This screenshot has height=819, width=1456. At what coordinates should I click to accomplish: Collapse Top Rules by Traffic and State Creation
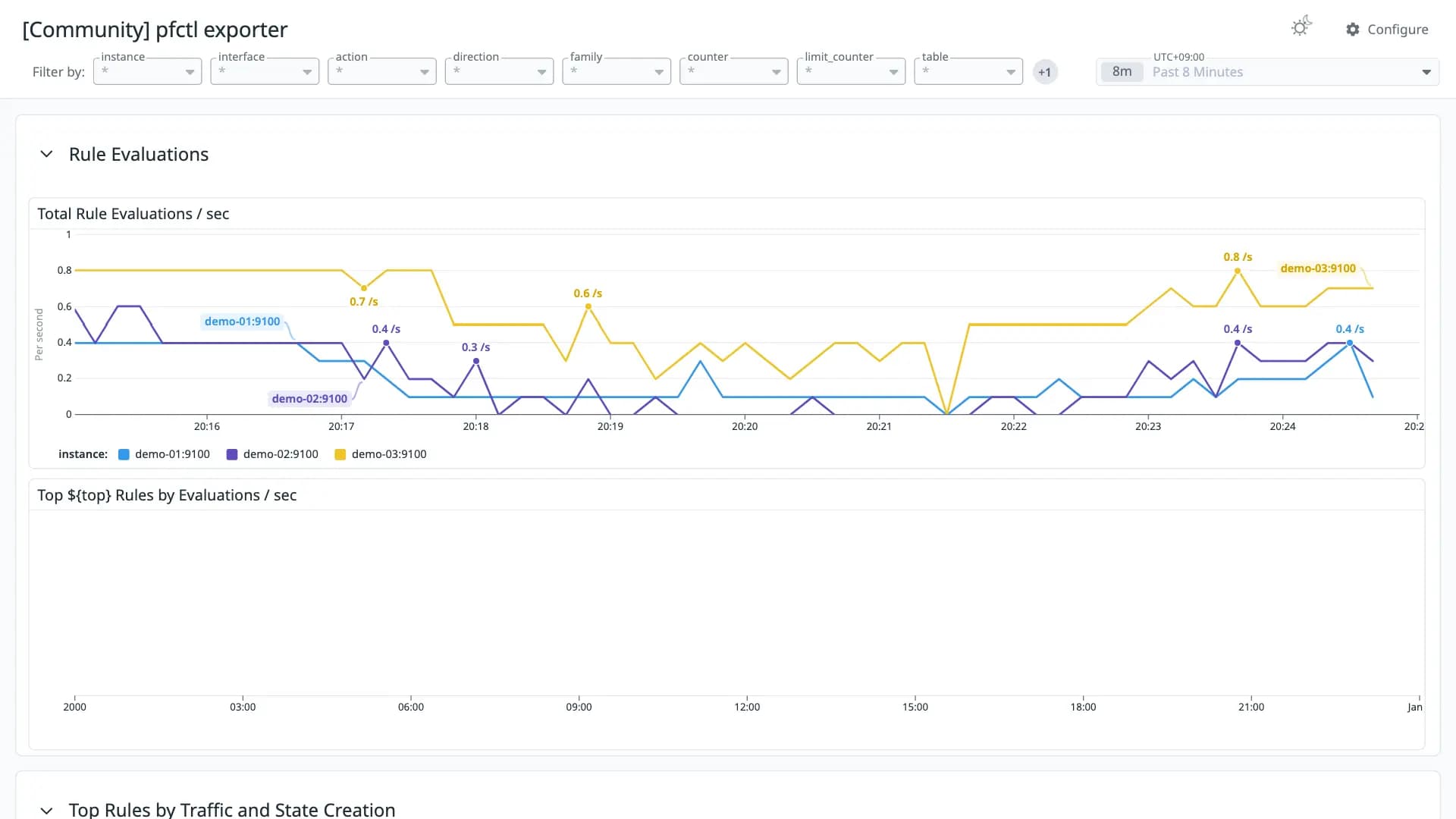(46, 810)
